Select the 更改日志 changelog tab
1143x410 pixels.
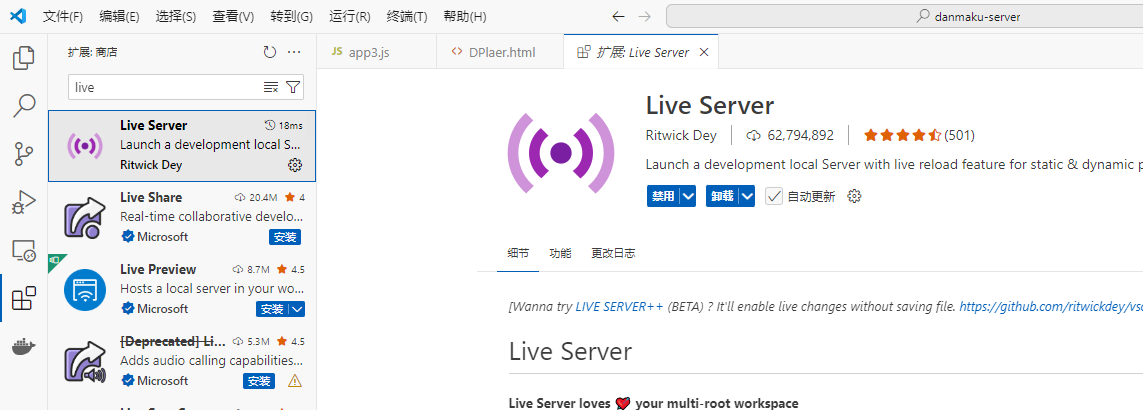[613, 253]
